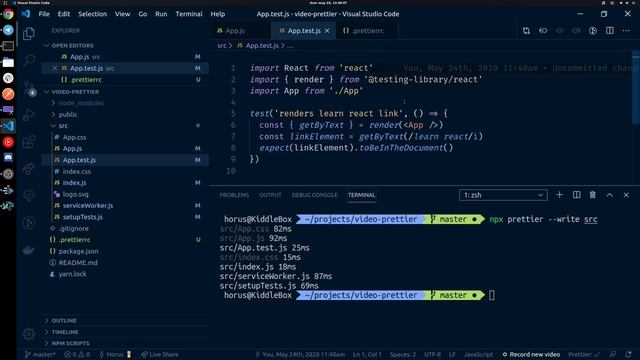640x360 pixels.
Task: Open the Manage gear settings icon
Action: pyautogui.click(x=29, y=334)
